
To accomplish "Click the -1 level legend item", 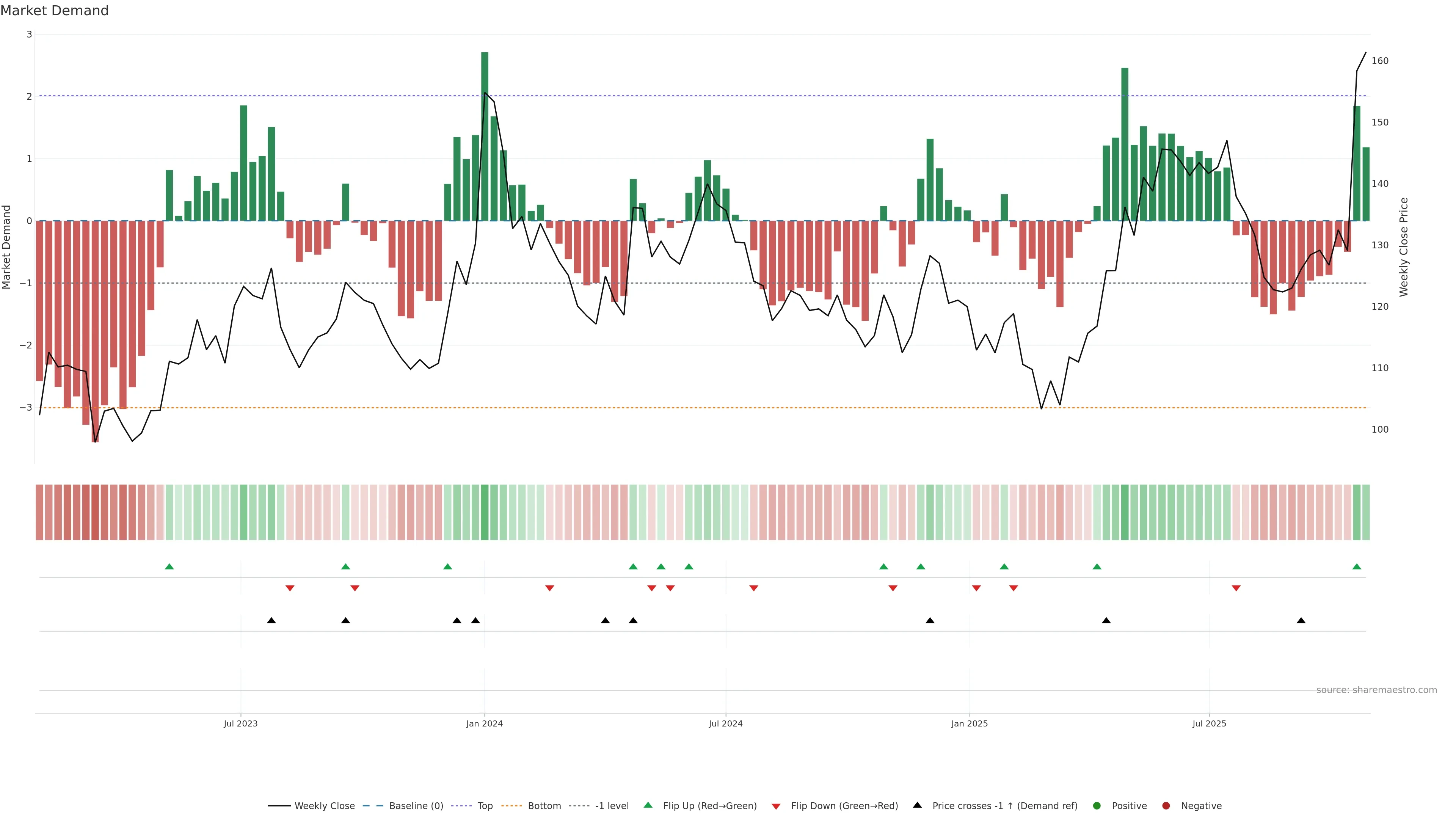I will (612, 805).
